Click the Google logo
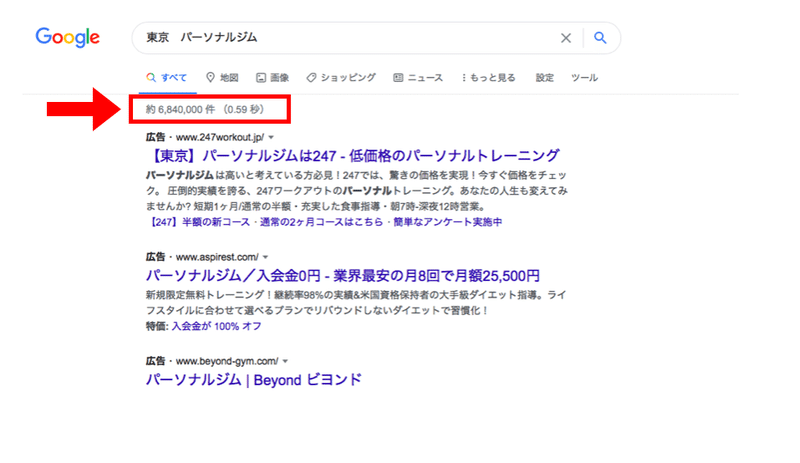 click(67, 37)
